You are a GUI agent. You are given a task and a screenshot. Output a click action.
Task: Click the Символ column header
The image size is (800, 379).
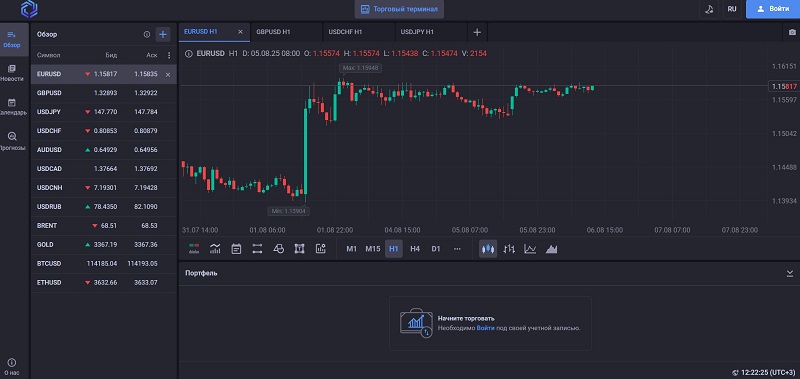pyautogui.click(x=48, y=55)
